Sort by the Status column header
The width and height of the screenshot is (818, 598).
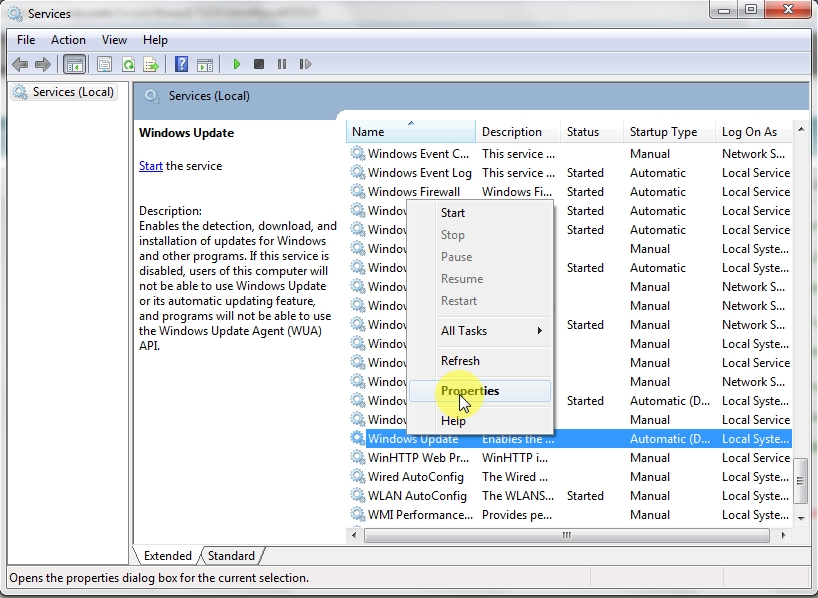[592, 131]
